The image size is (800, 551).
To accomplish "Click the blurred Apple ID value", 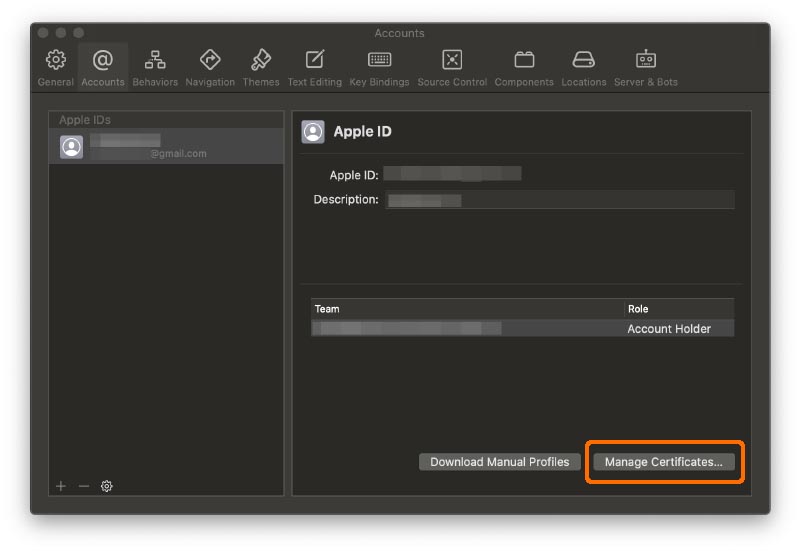I will tap(453, 173).
